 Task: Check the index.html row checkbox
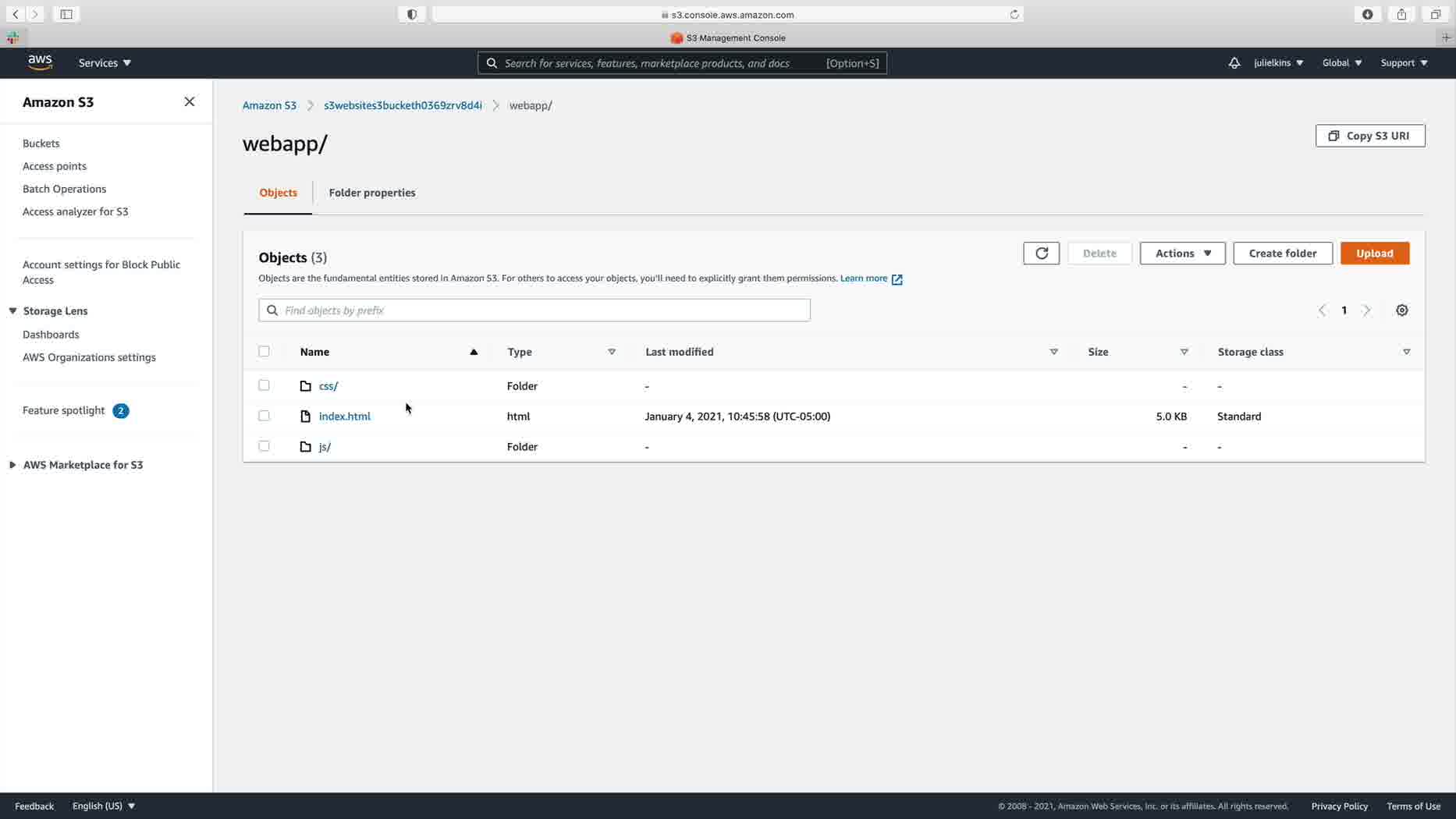pyautogui.click(x=264, y=416)
